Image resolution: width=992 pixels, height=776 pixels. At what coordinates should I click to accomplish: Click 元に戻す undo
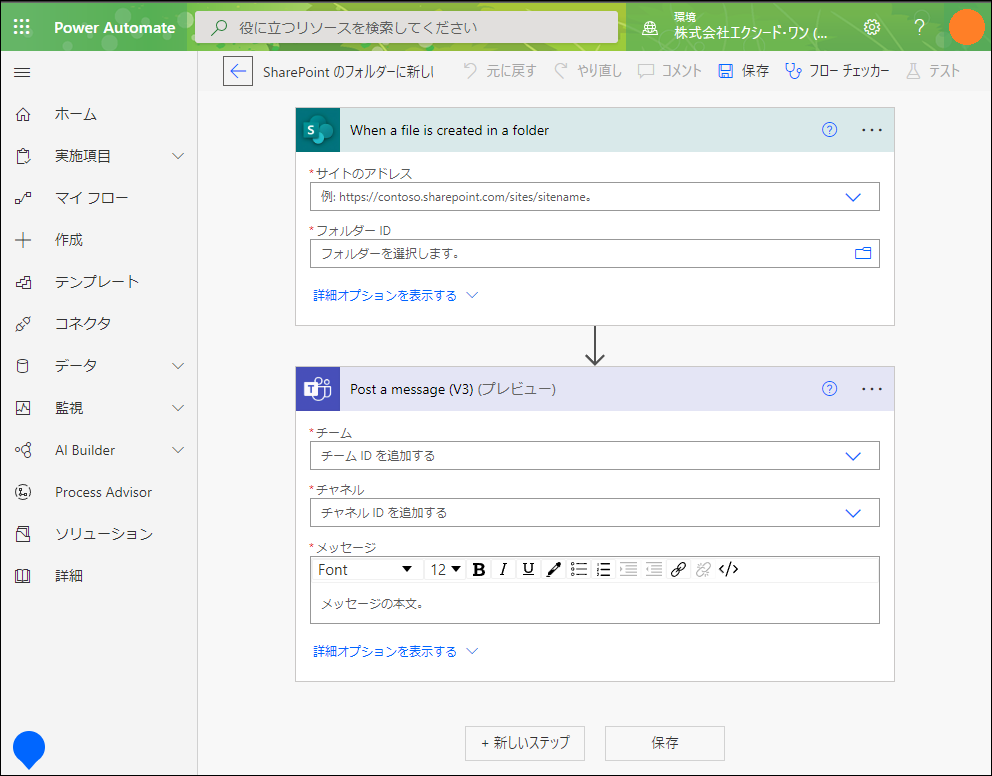(500, 71)
